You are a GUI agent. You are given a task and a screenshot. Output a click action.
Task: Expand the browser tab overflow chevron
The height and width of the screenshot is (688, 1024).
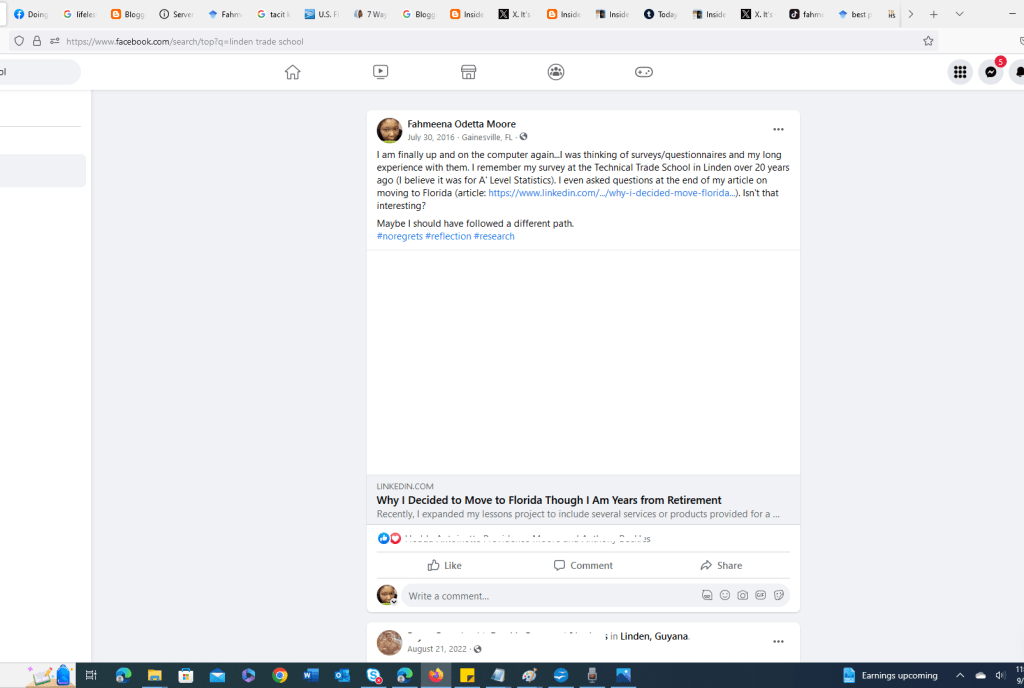click(911, 14)
